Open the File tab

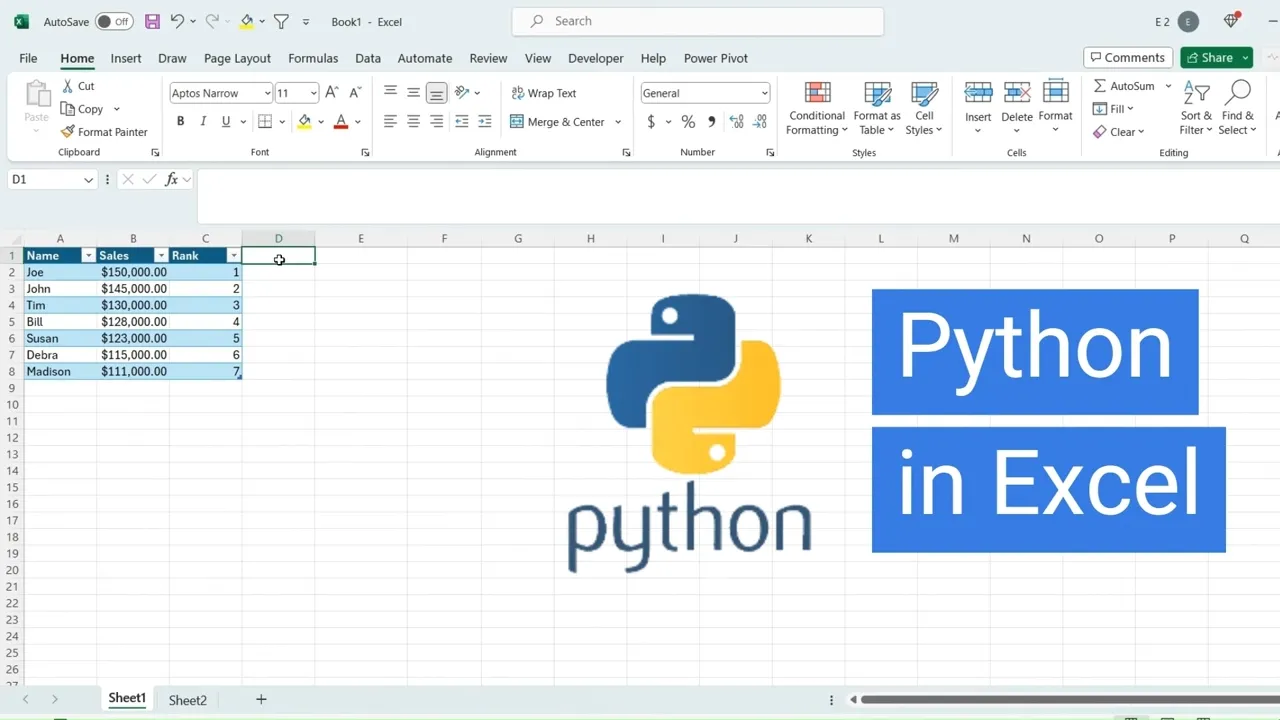click(28, 58)
